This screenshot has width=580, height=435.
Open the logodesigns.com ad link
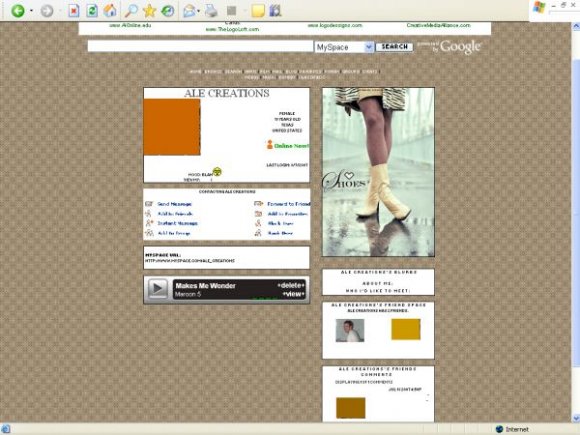pyautogui.click(x=335, y=25)
